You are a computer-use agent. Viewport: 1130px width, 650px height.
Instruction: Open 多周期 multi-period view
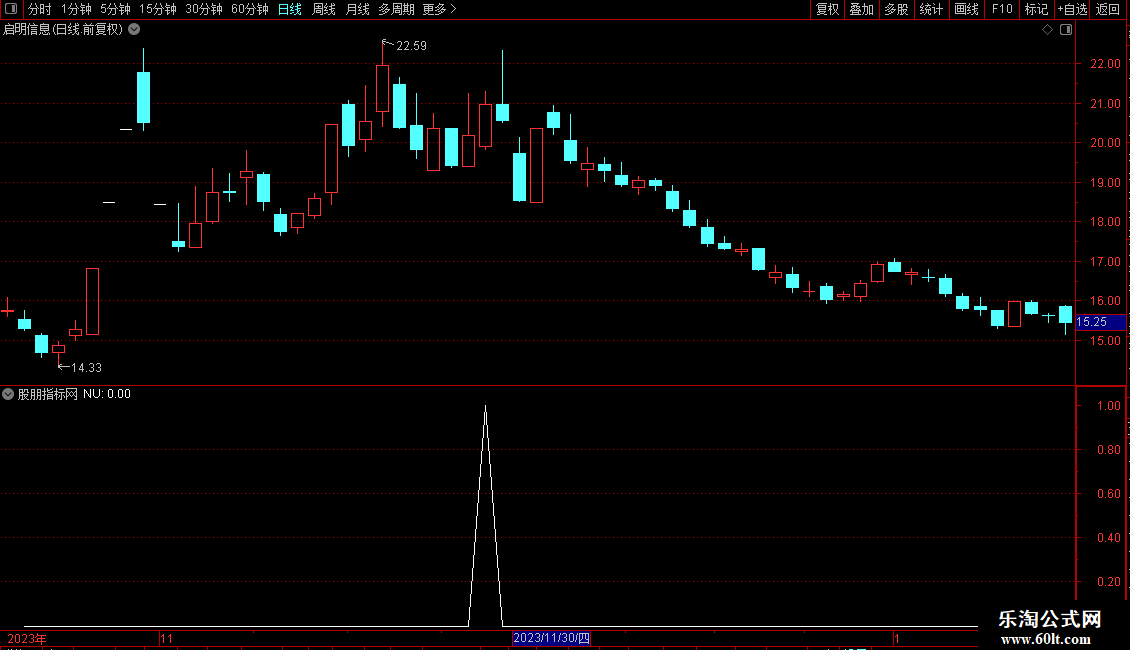click(x=396, y=9)
